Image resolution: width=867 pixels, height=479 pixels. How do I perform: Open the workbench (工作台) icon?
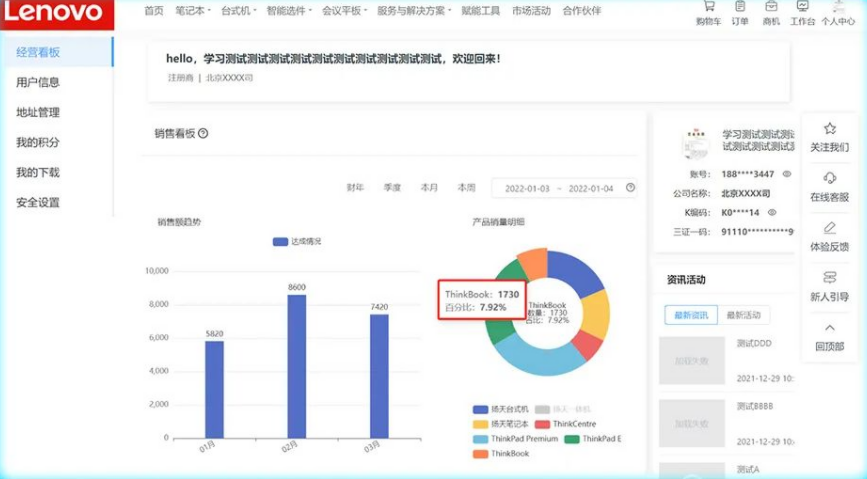click(802, 7)
